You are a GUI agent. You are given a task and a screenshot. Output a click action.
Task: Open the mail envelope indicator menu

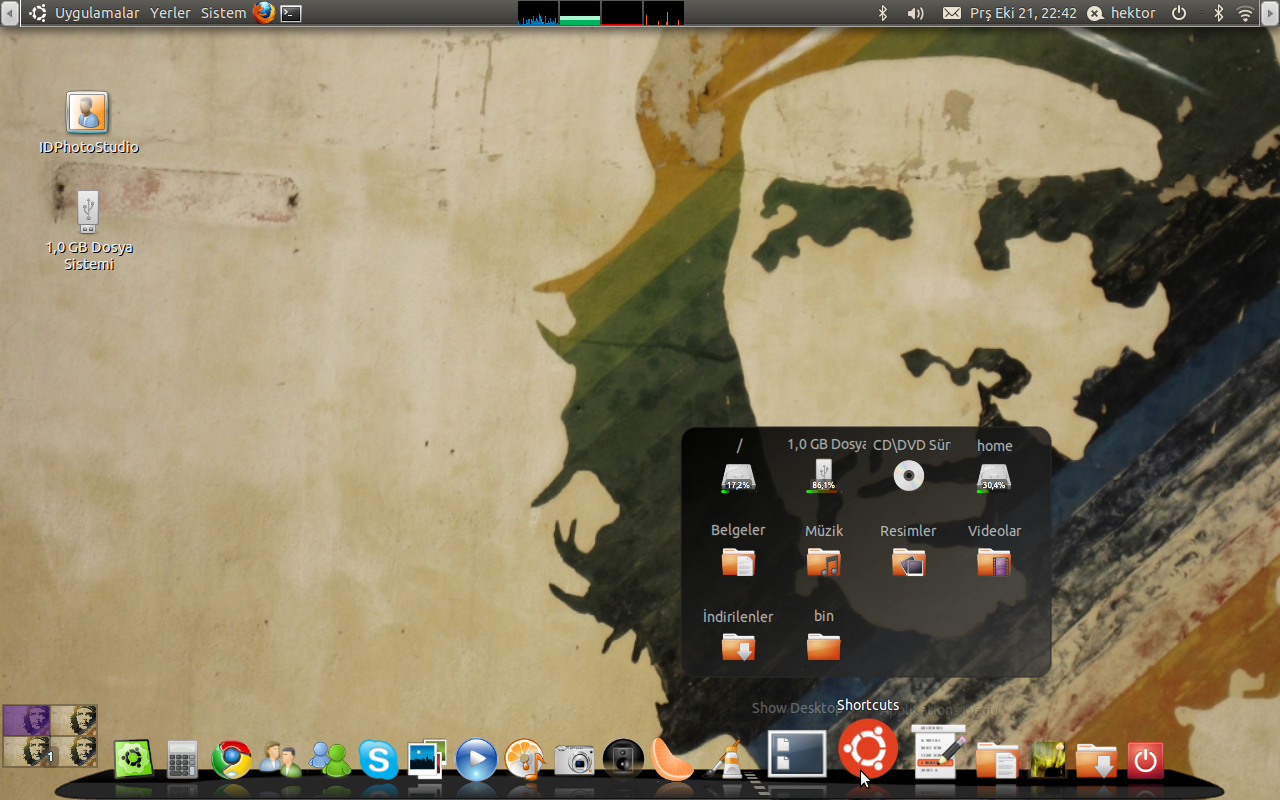tap(952, 13)
